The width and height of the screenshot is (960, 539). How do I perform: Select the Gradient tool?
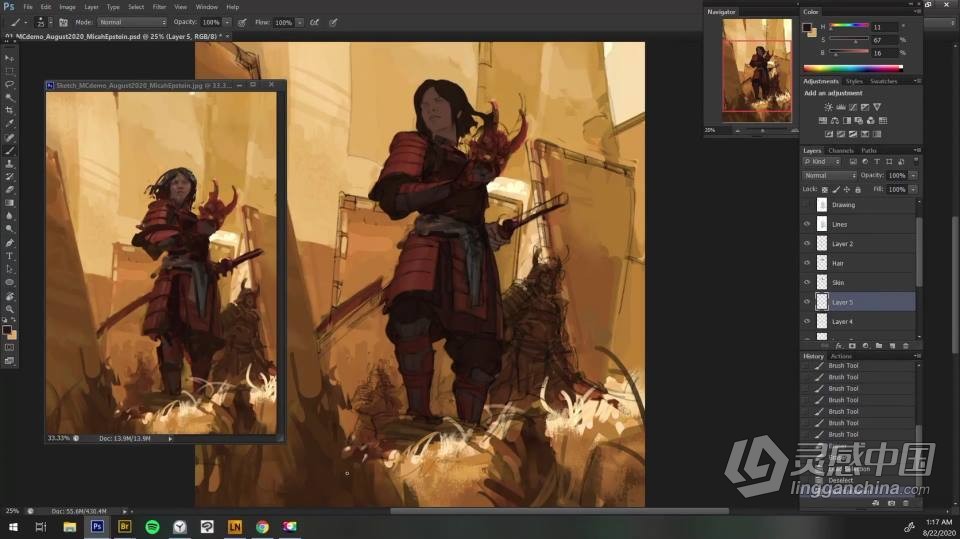pos(9,203)
